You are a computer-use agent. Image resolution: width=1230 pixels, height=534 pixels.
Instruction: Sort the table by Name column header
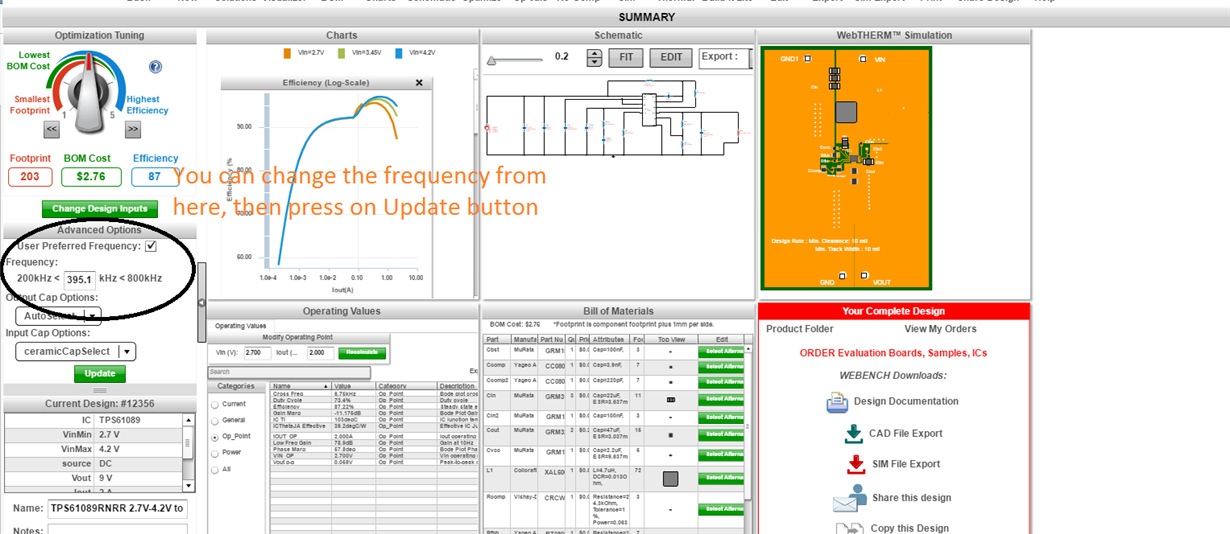click(301, 386)
